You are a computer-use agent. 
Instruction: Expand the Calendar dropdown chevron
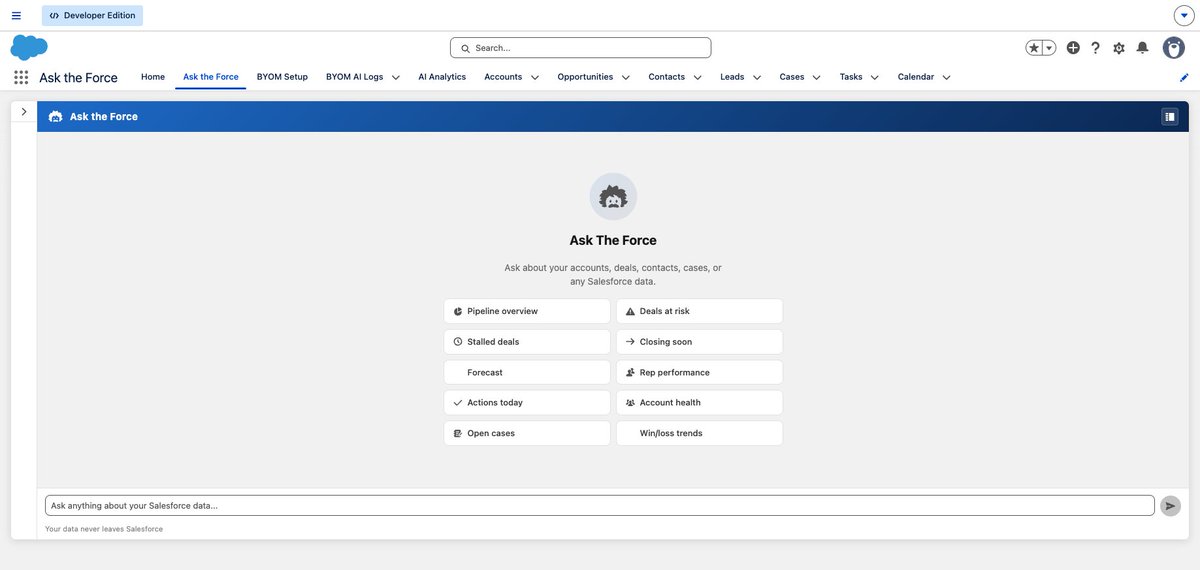[x=947, y=77]
